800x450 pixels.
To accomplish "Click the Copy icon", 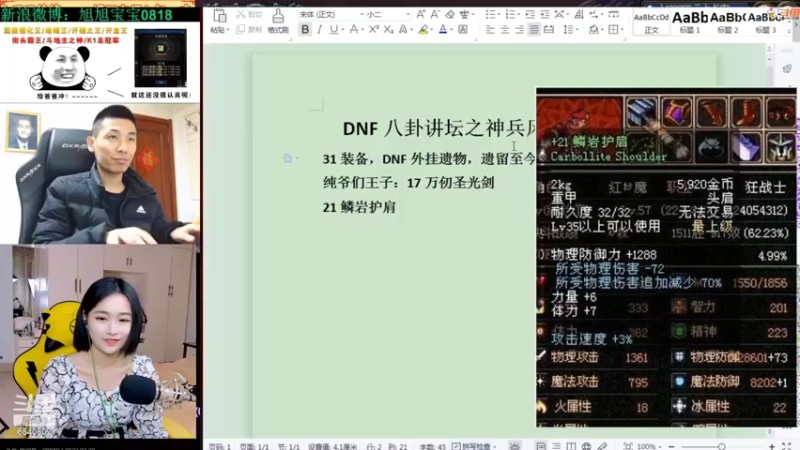I will tap(240, 30).
